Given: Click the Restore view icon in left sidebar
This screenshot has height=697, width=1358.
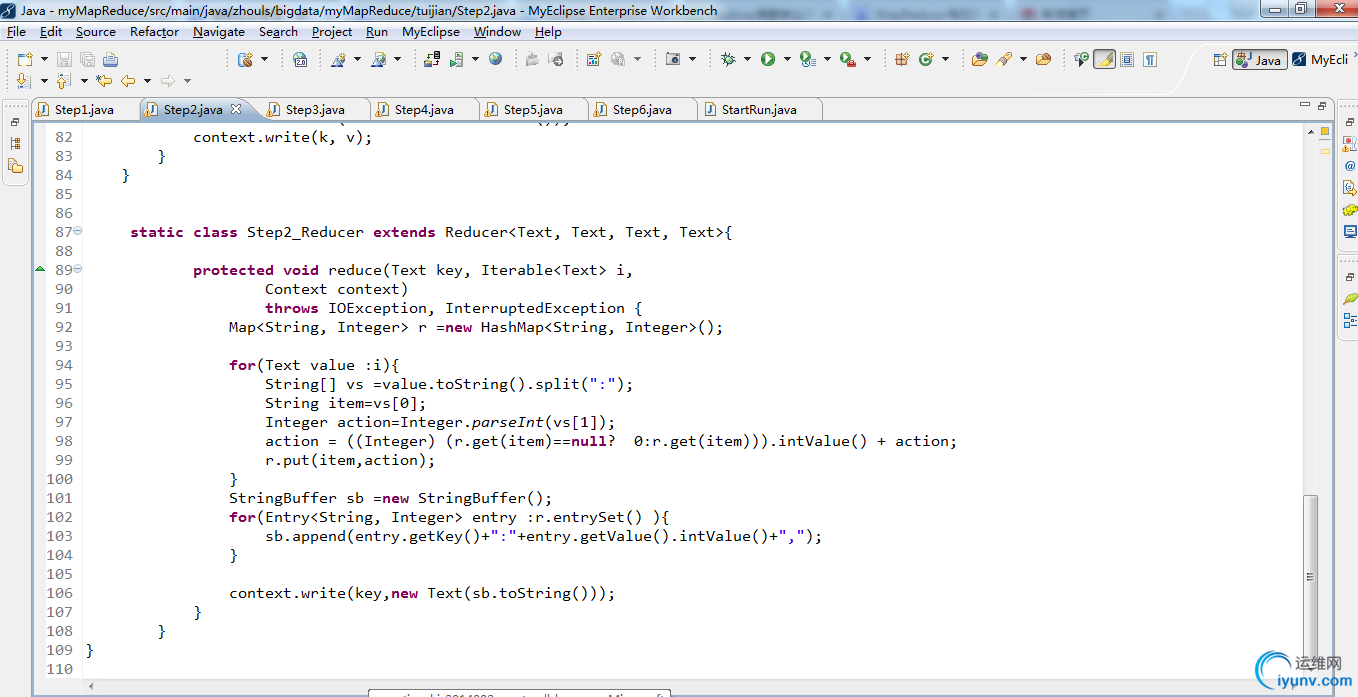Looking at the screenshot, I should pos(15,122).
